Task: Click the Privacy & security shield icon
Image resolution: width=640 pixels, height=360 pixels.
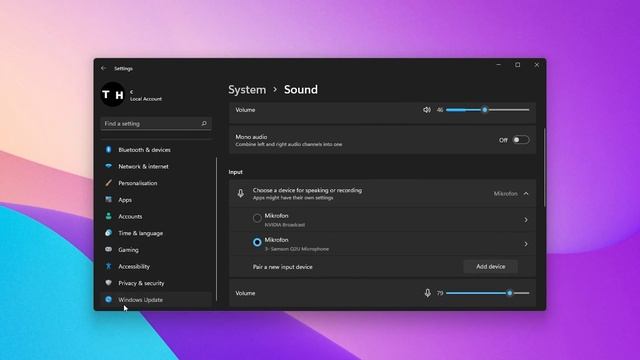Action: tap(109, 283)
